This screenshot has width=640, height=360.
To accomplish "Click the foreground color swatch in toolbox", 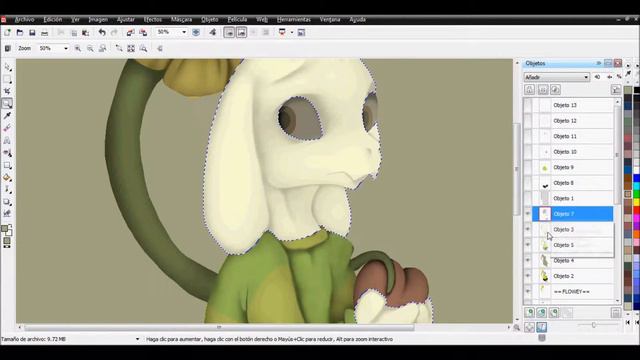I will click(4, 229).
